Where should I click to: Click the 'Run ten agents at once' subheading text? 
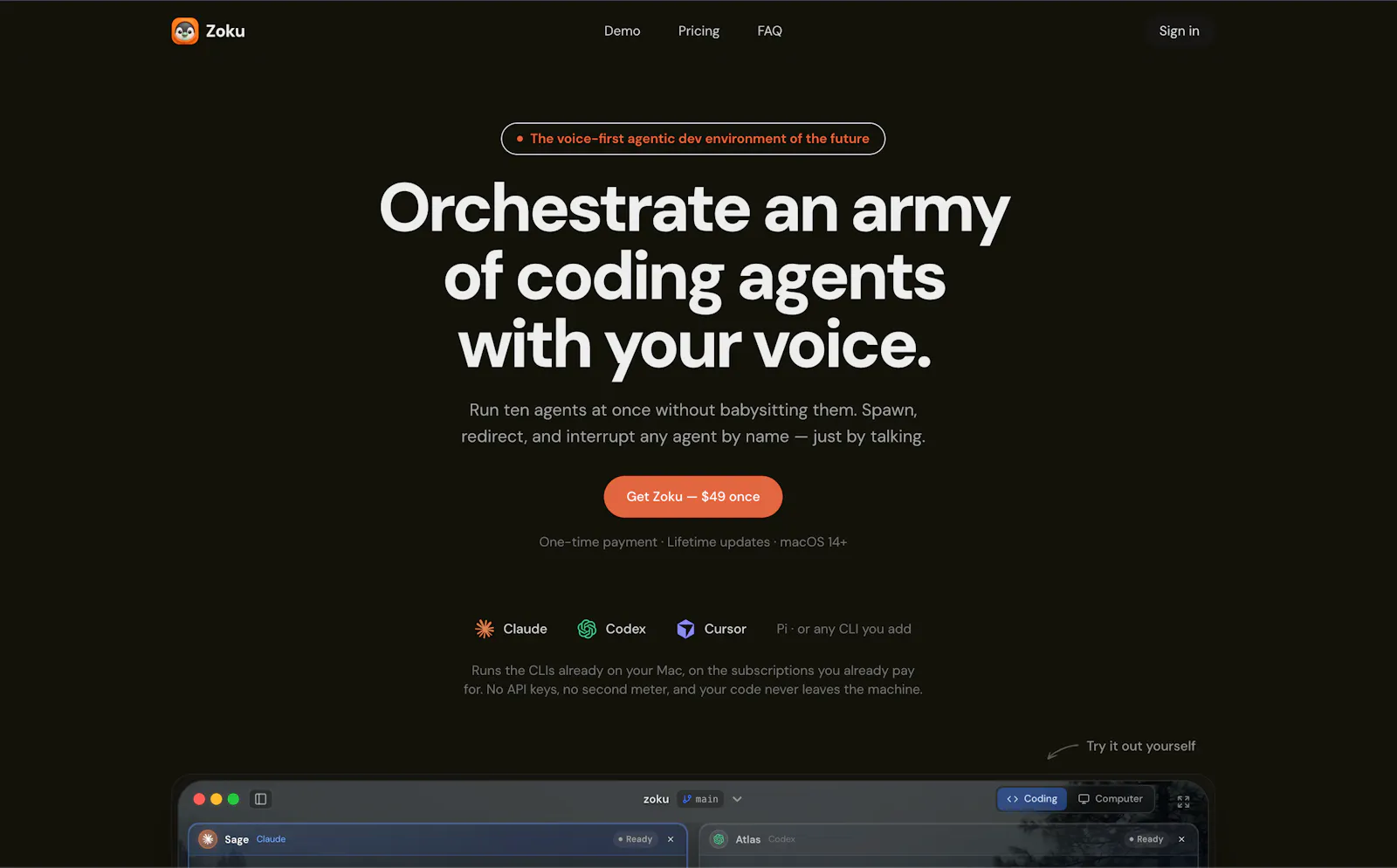(x=693, y=423)
